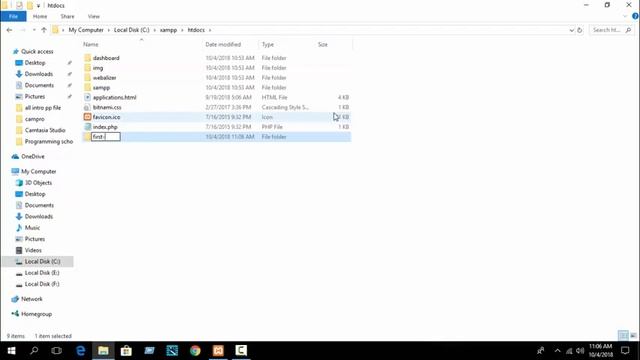Switch to the View tab
Viewport: 640px width, 360px height.
(x=93, y=16)
